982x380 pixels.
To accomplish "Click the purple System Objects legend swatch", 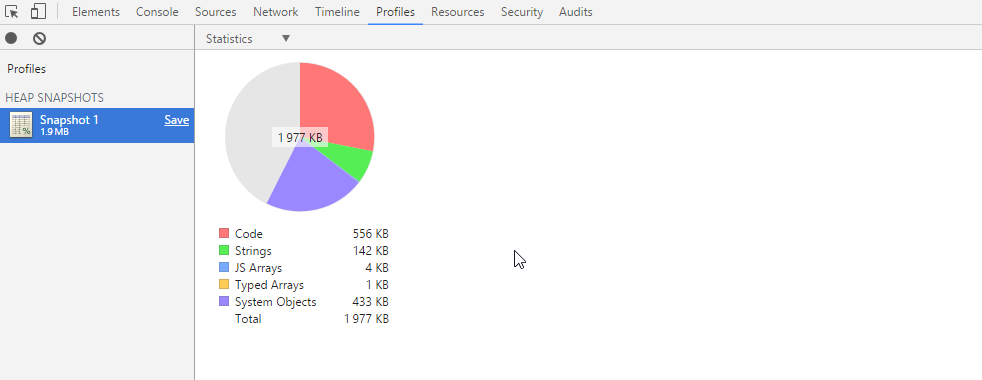I will point(224,301).
